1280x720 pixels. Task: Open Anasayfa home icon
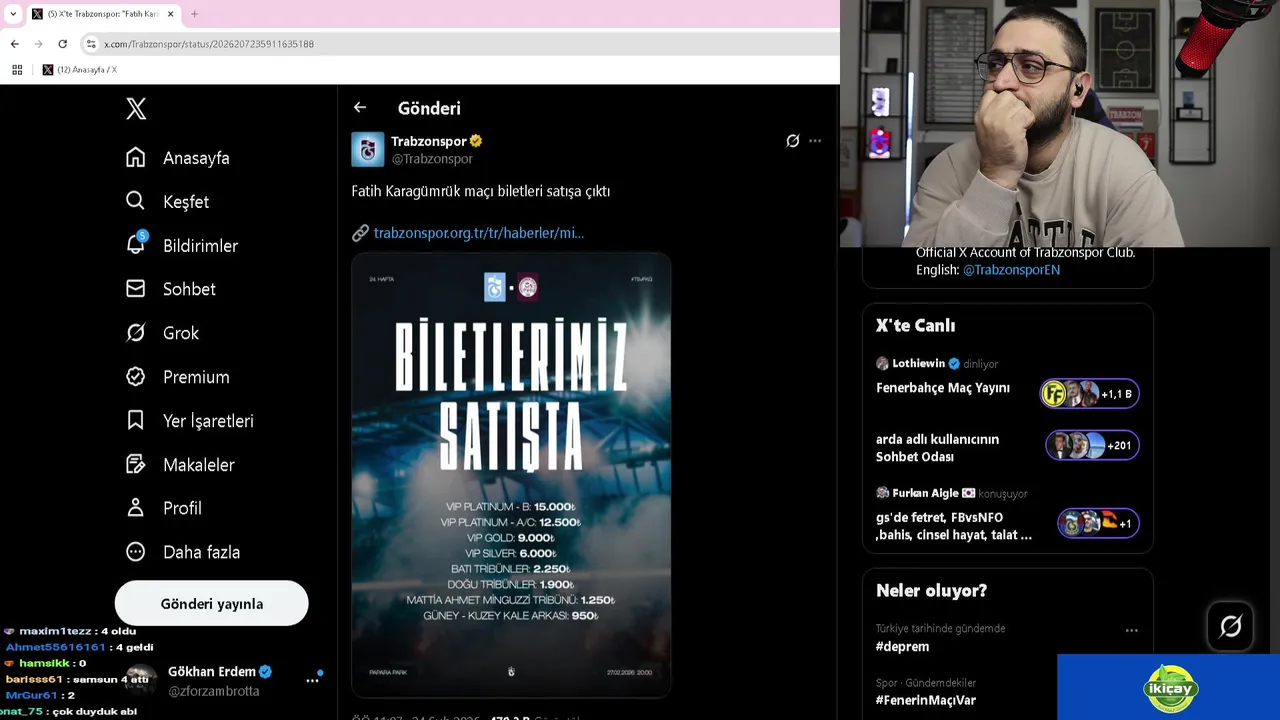click(x=136, y=158)
